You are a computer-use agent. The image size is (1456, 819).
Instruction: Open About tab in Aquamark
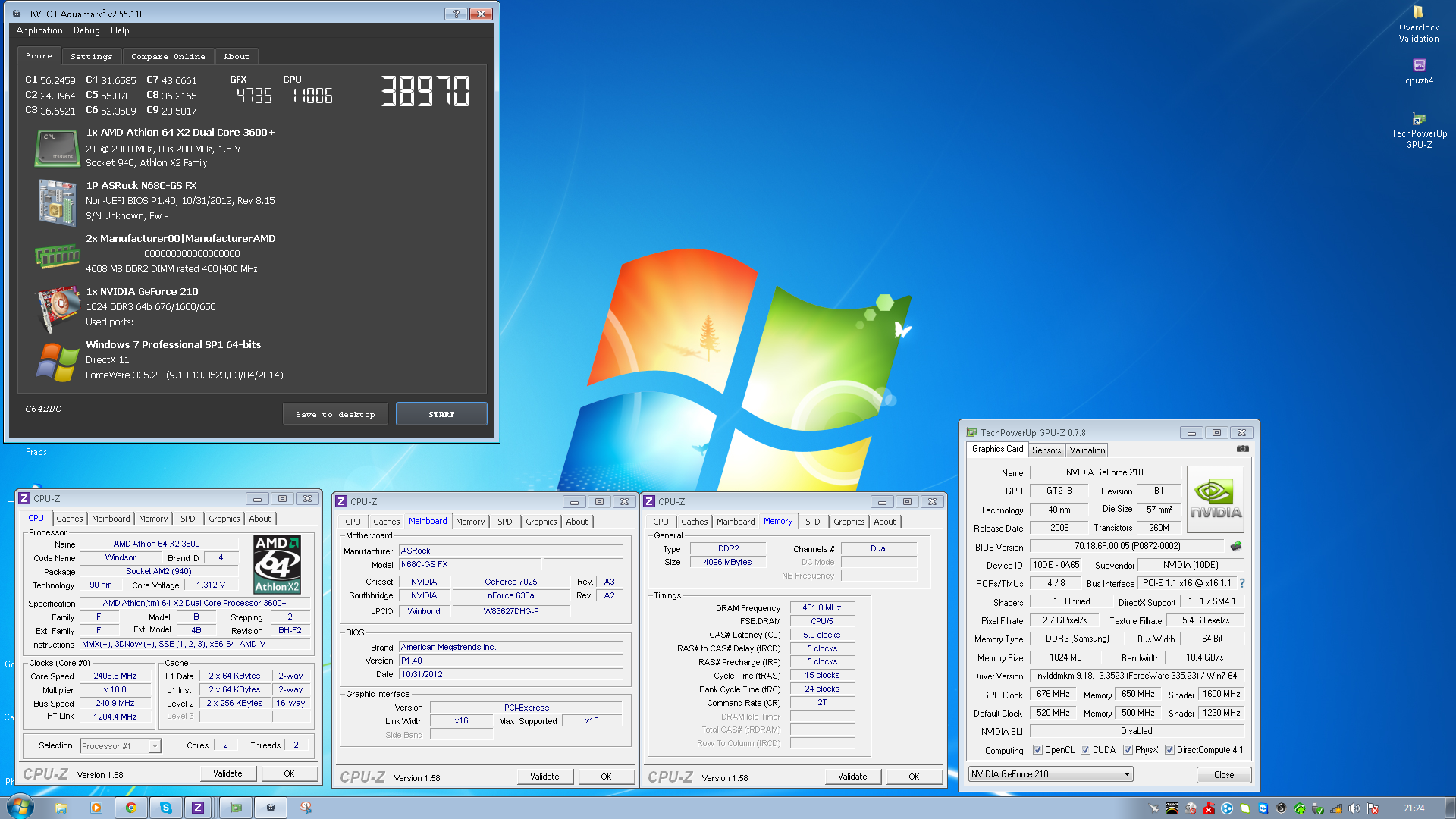pyautogui.click(x=236, y=56)
